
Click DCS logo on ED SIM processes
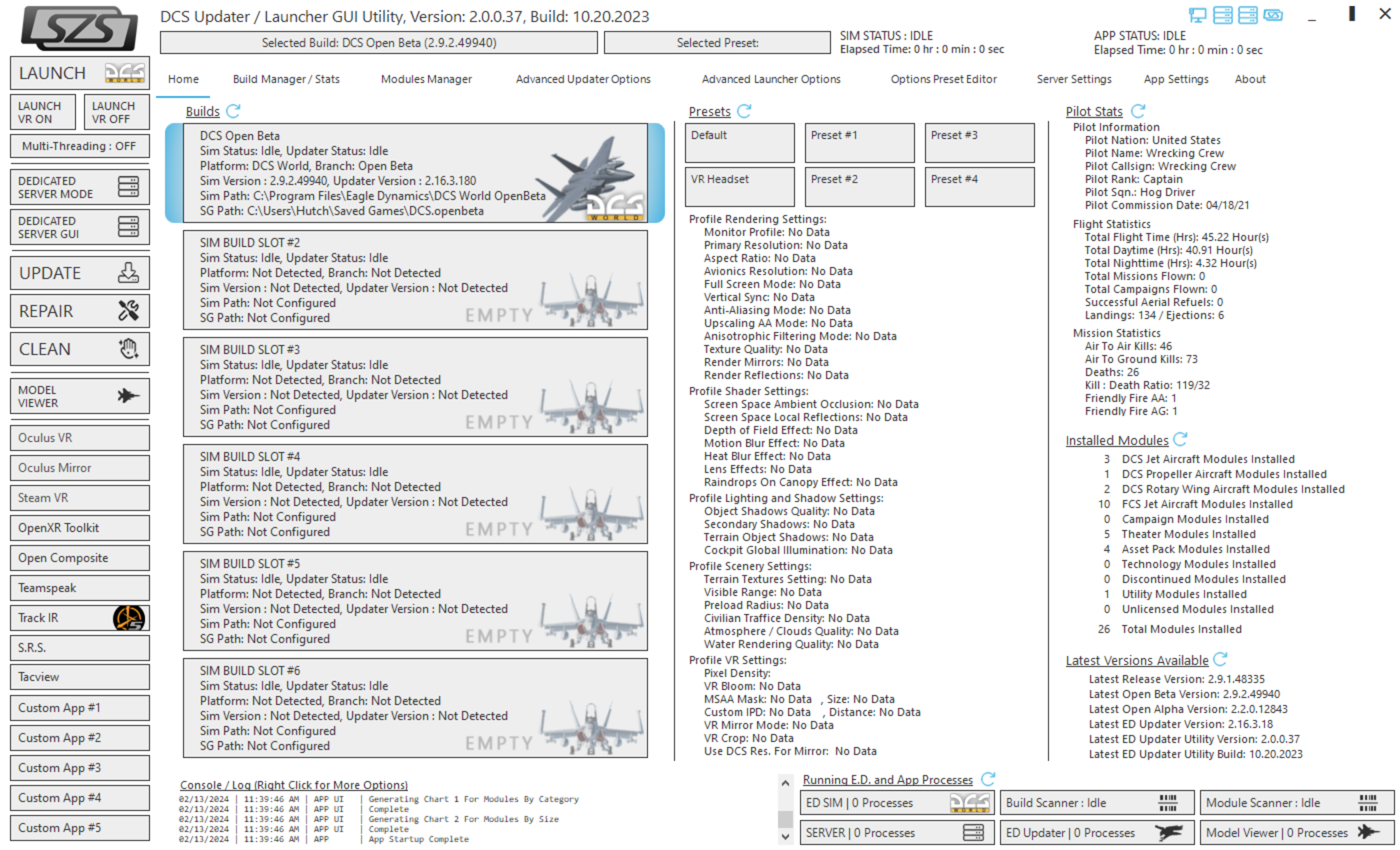point(970,803)
